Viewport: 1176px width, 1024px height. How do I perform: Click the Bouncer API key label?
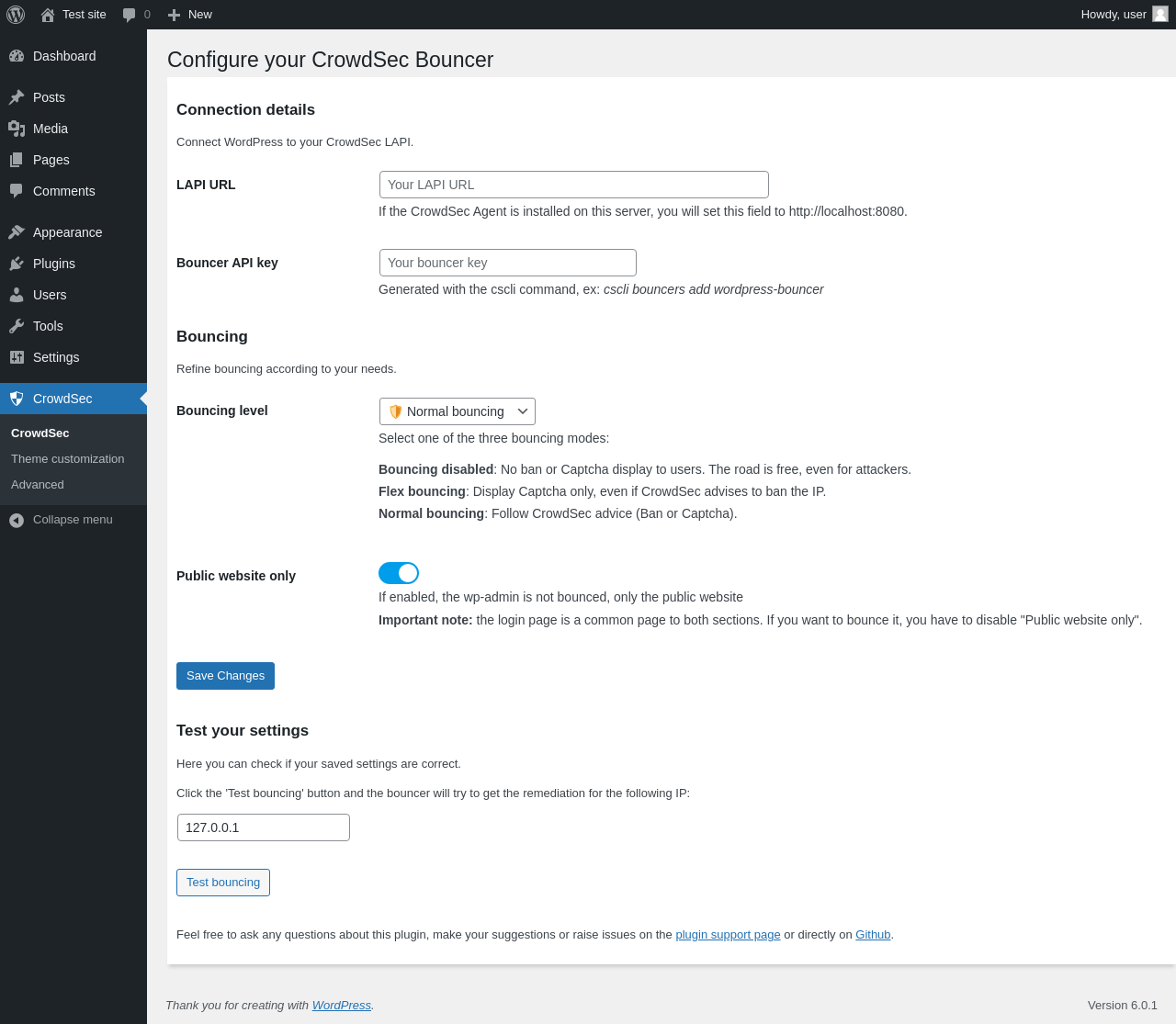coord(227,263)
